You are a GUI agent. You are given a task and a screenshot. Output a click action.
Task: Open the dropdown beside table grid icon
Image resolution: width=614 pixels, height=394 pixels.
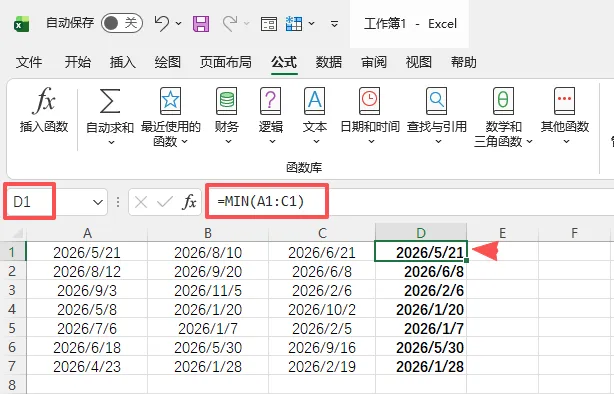coord(311,23)
